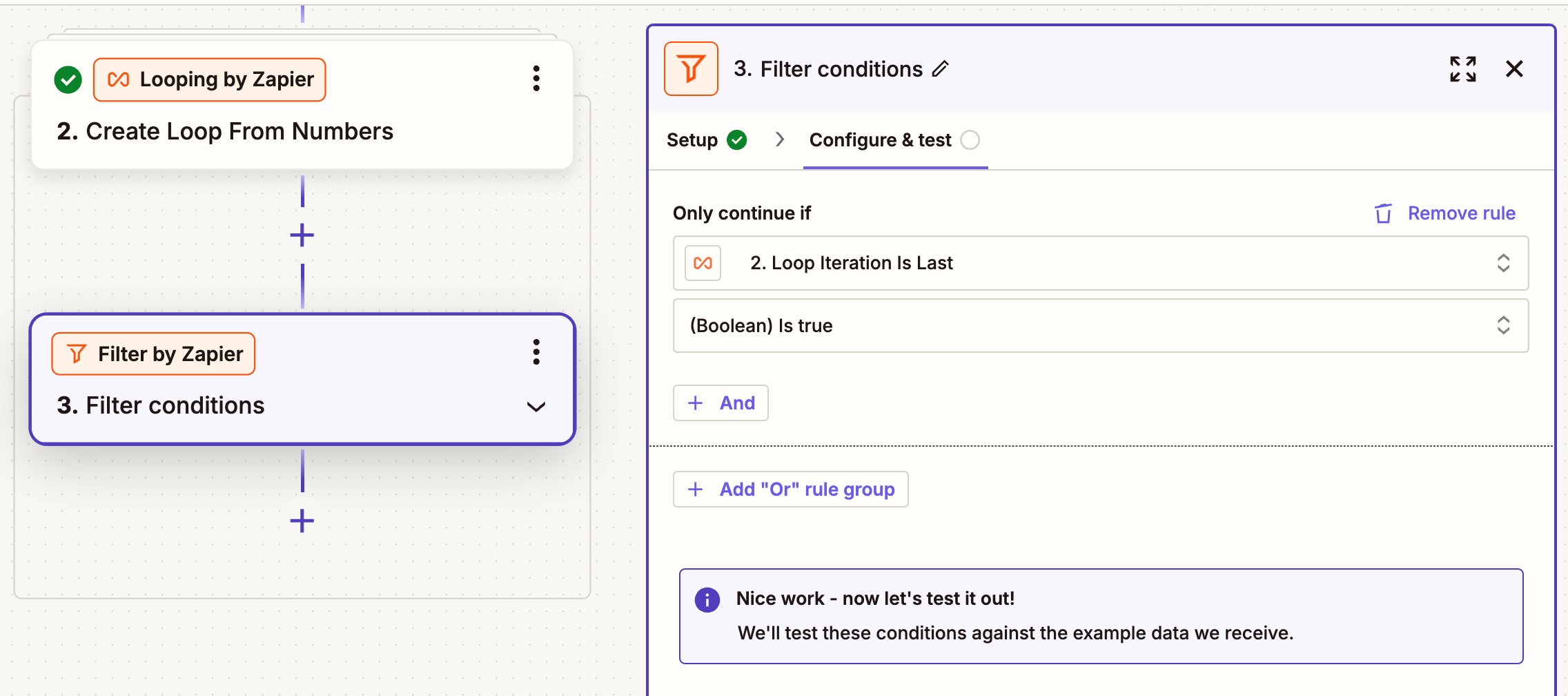Open the Looping by Zapier three-dot menu

(x=536, y=79)
